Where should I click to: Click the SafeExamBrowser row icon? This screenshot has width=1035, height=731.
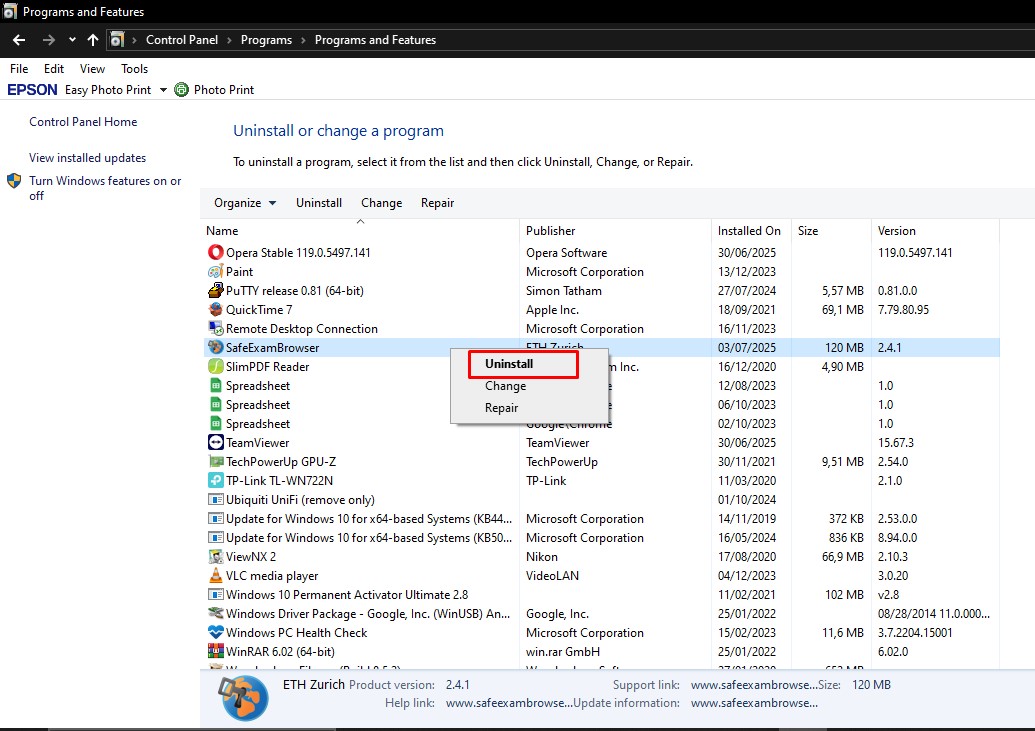[215, 347]
